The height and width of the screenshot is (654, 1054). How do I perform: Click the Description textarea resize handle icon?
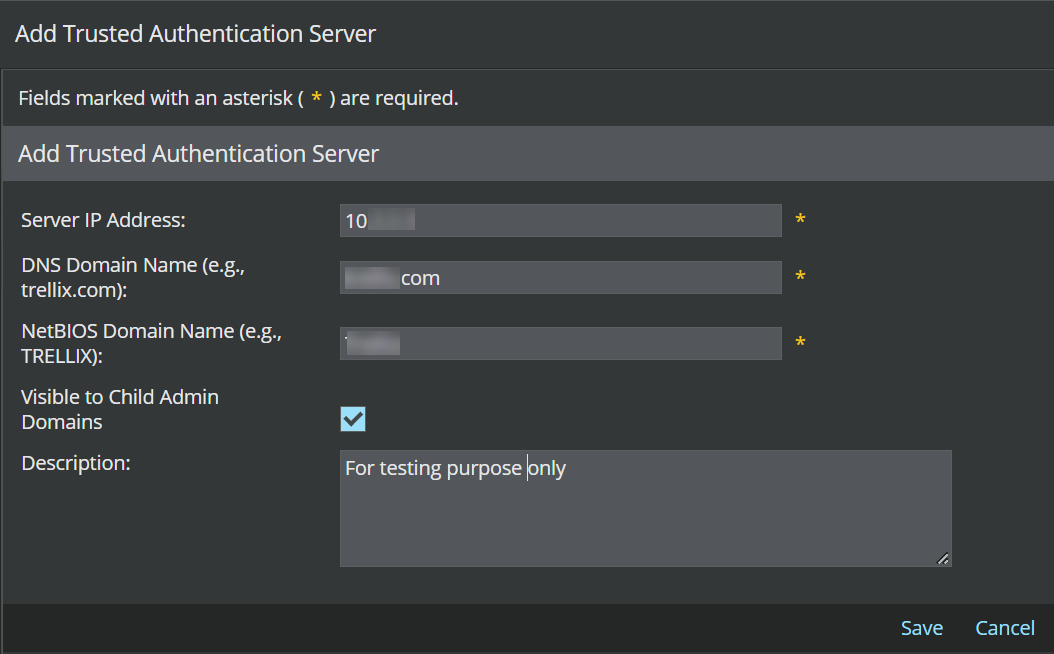[x=943, y=559]
